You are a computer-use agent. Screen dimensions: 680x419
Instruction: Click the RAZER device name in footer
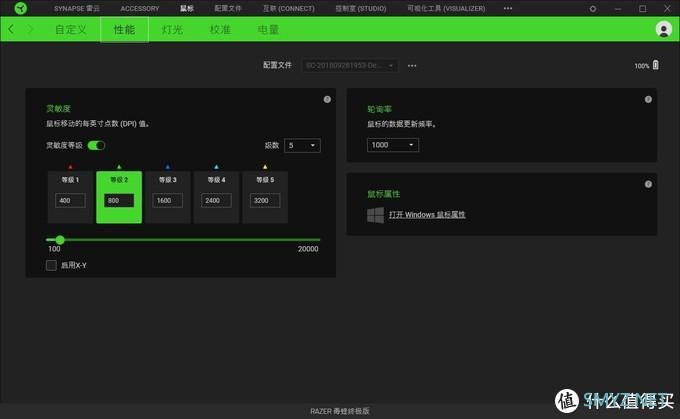point(340,411)
